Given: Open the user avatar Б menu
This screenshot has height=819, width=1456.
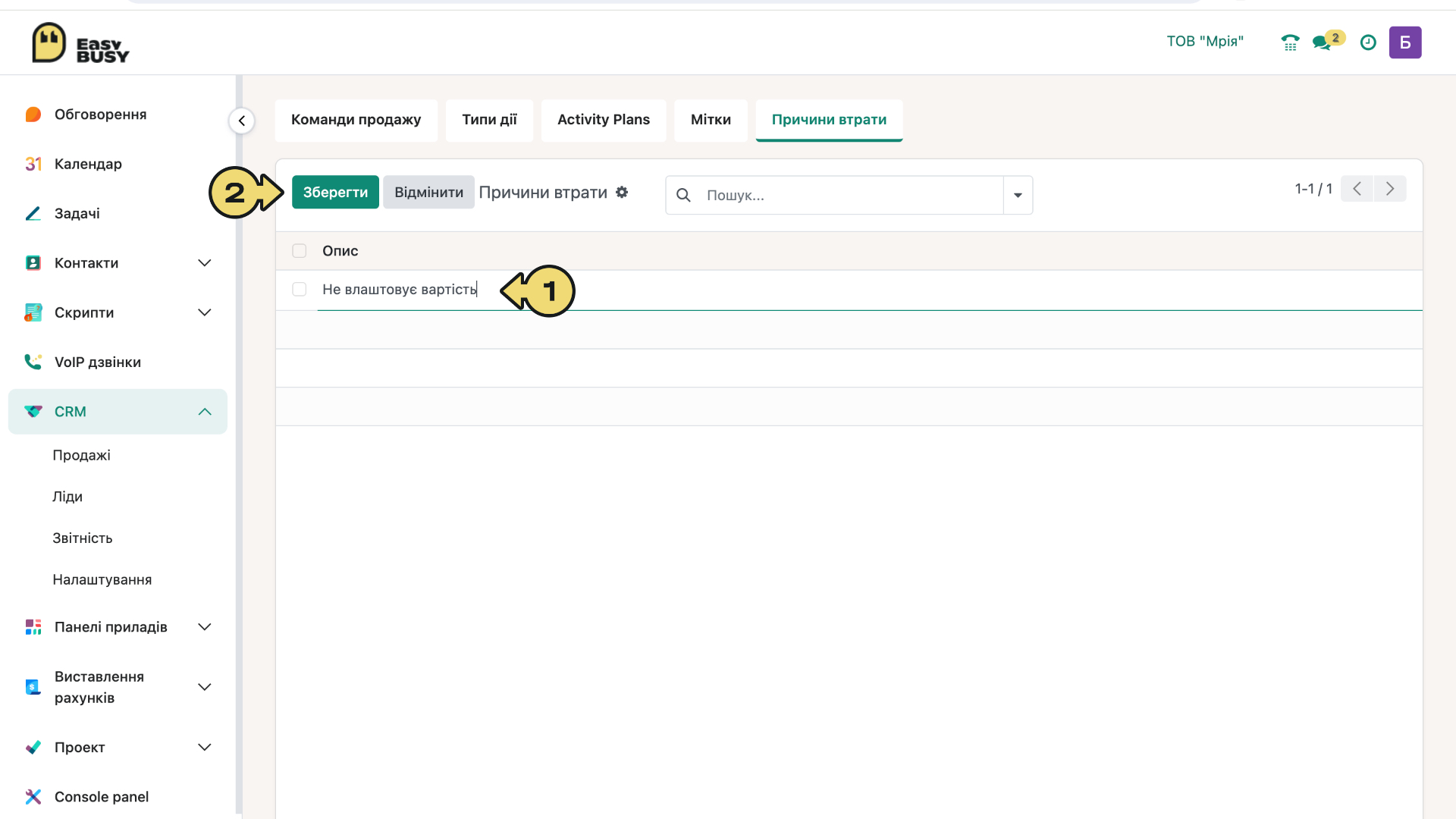Looking at the screenshot, I should (x=1405, y=42).
